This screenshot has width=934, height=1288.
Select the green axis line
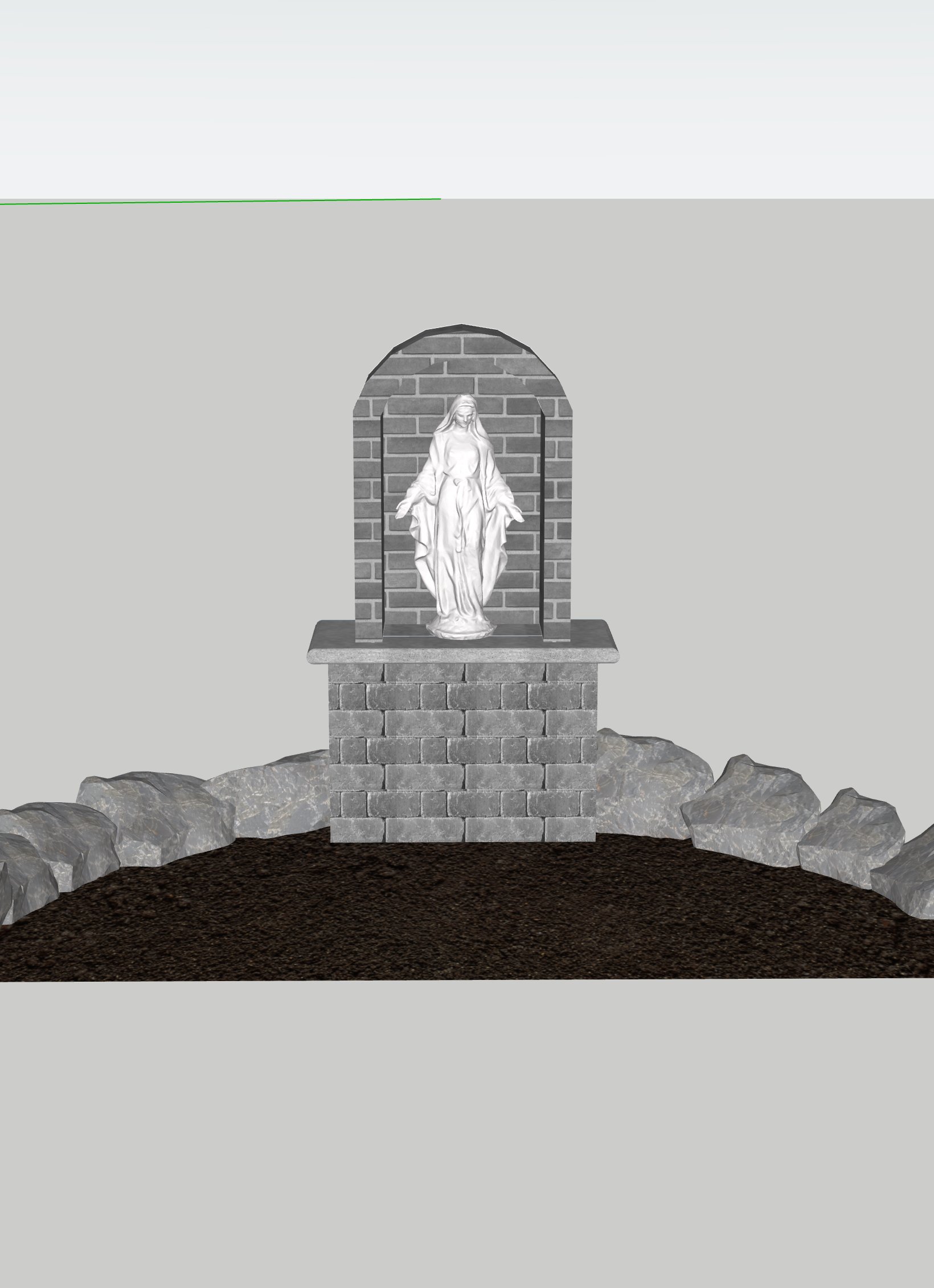click(x=220, y=200)
